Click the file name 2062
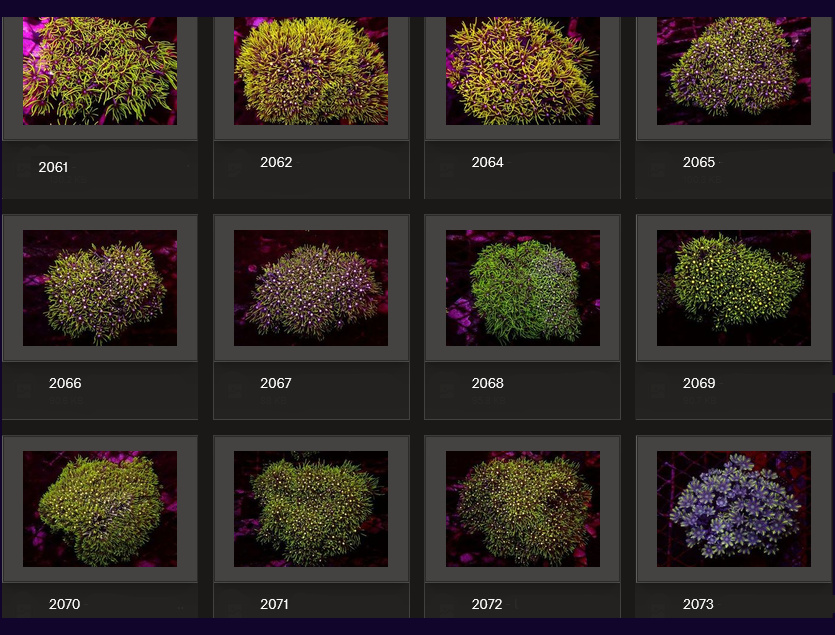The height and width of the screenshot is (635, 835). pyautogui.click(x=276, y=162)
